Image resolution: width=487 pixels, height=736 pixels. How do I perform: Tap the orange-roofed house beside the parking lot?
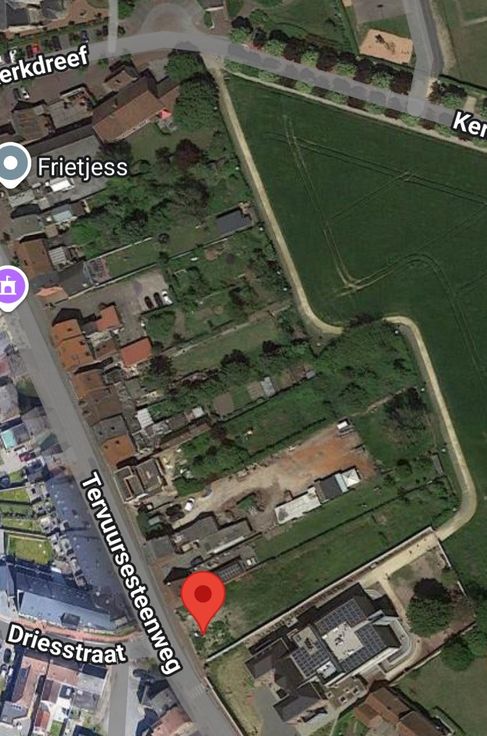pyautogui.click(x=136, y=352)
